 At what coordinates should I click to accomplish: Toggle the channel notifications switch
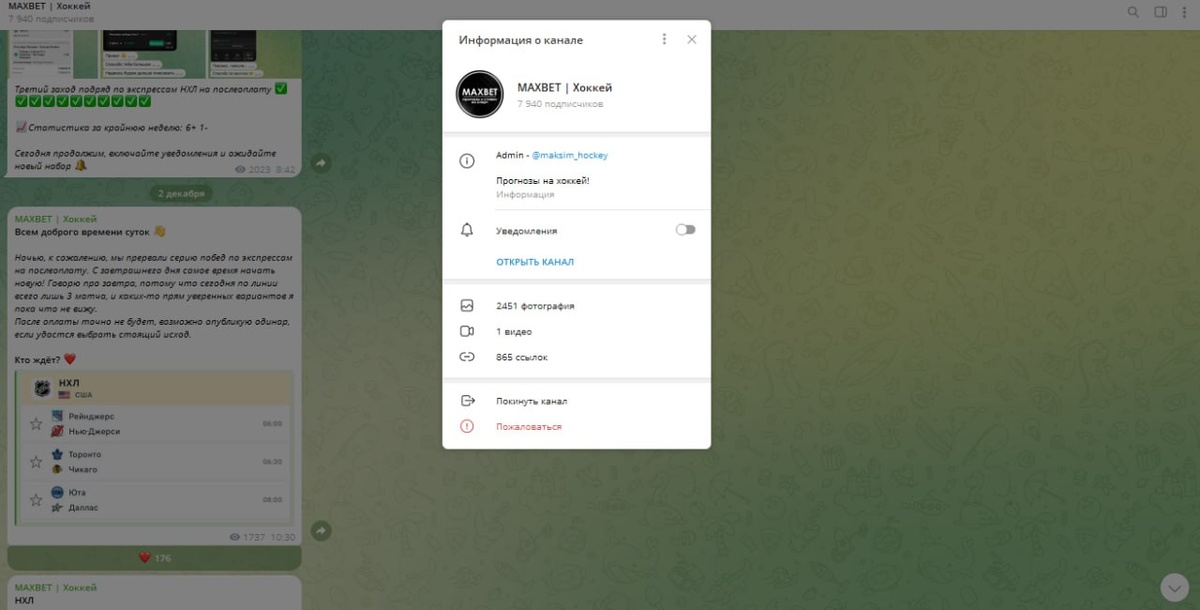tap(685, 230)
